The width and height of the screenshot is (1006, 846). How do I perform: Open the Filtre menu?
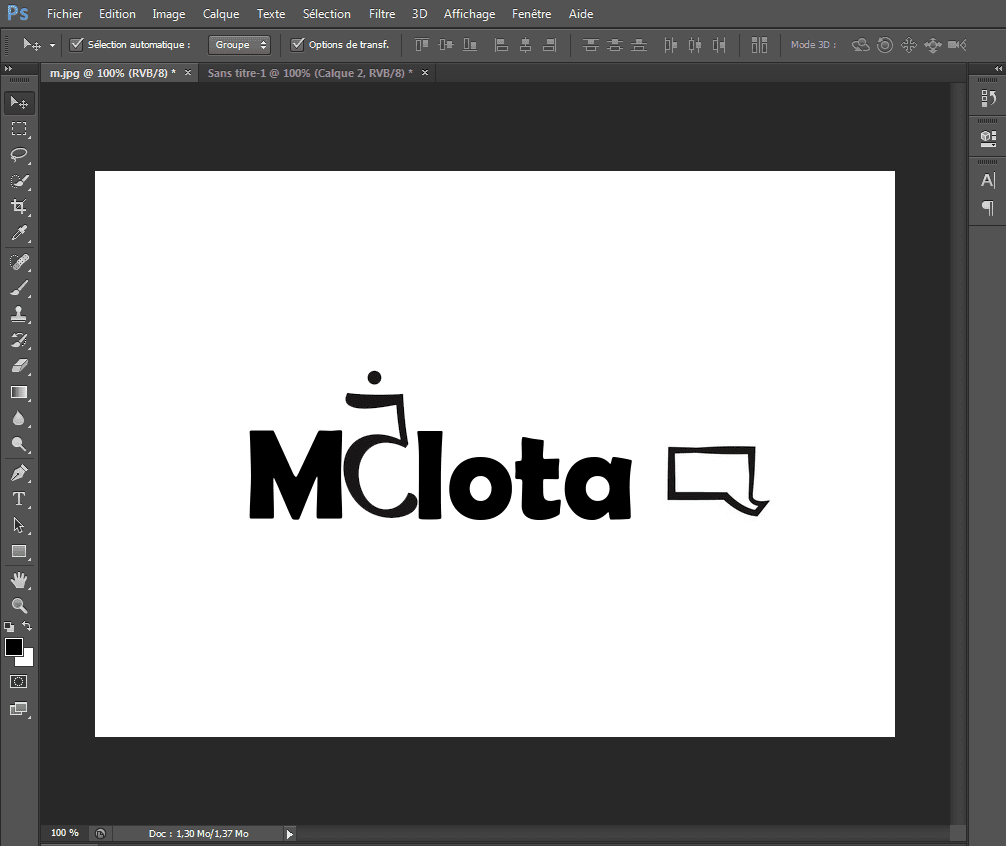[x=381, y=14]
